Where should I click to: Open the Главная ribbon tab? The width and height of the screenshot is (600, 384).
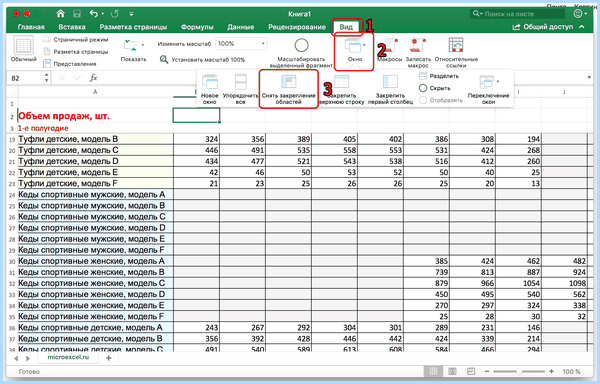(31, 27)
